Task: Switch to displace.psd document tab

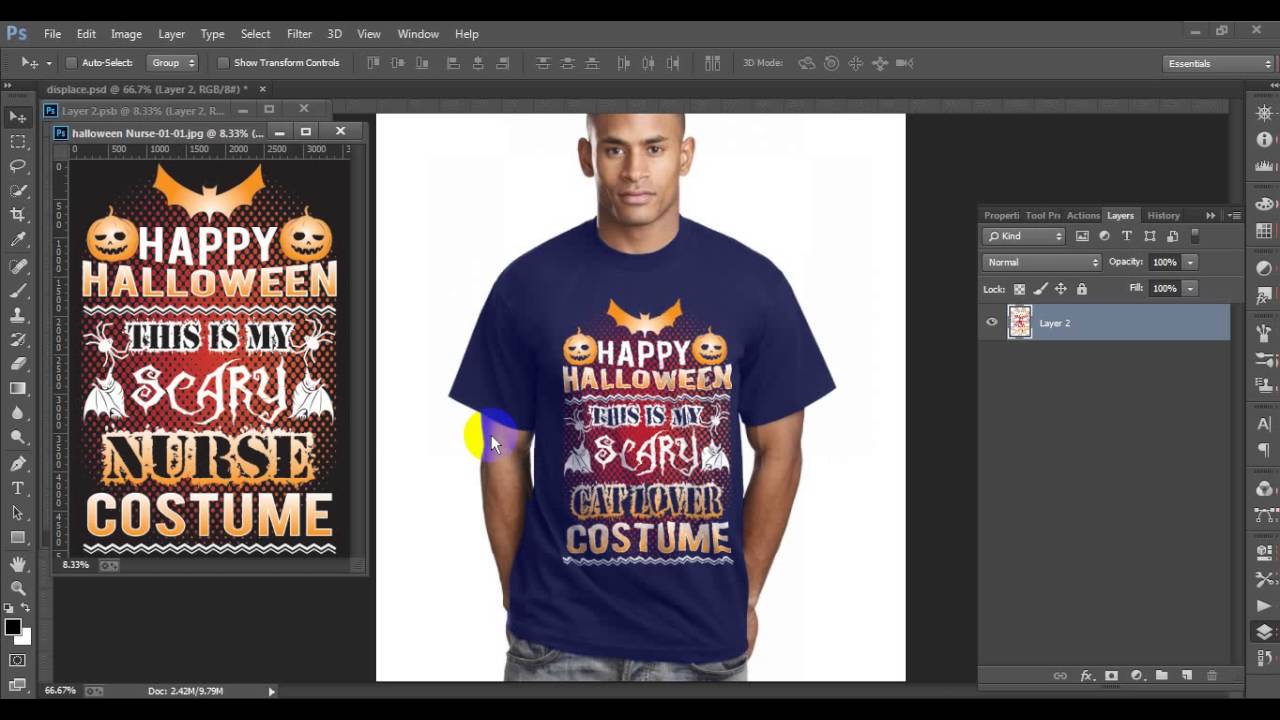Action: point(147,89)
